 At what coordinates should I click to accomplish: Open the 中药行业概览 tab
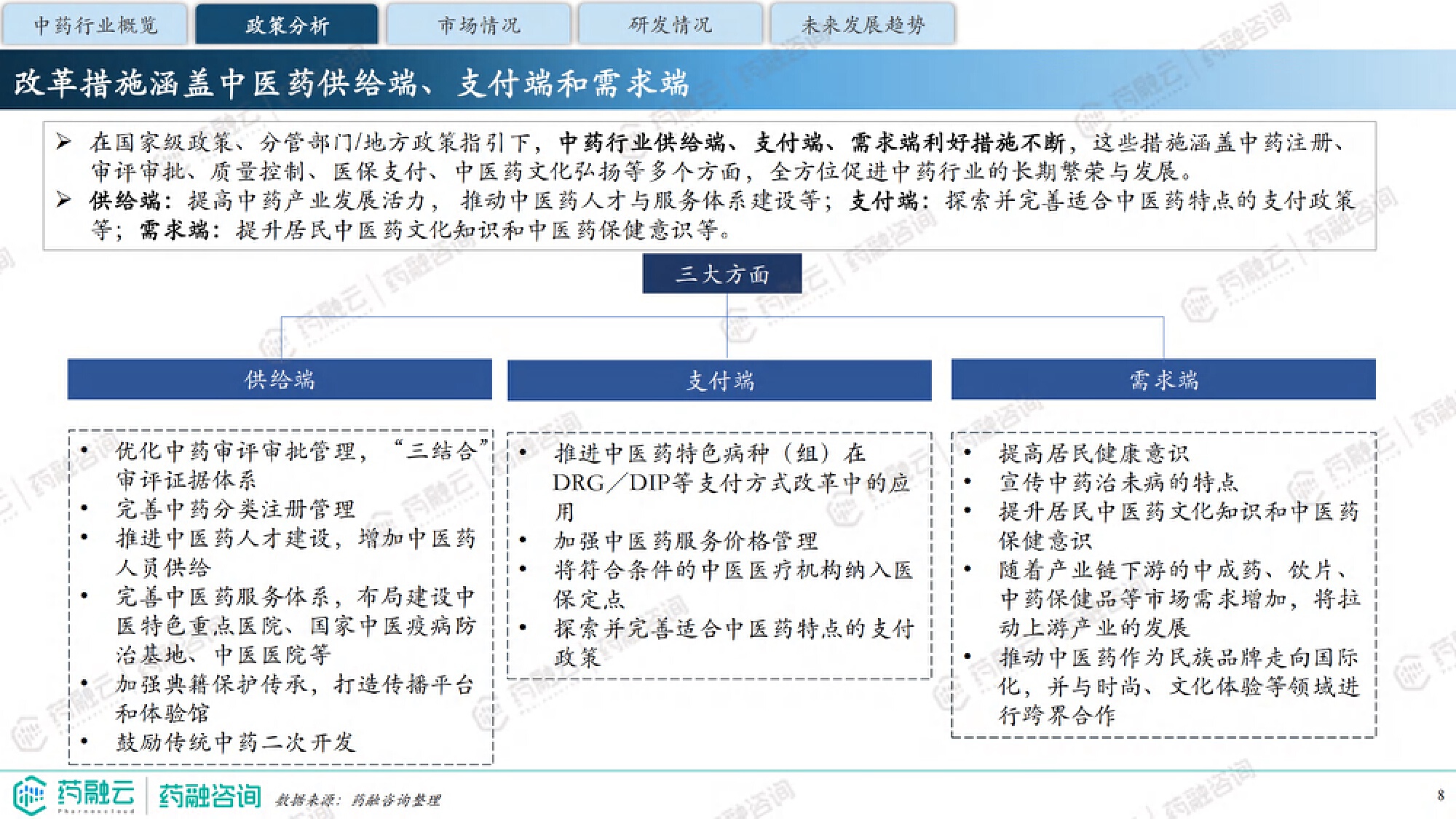coord(95,25)
